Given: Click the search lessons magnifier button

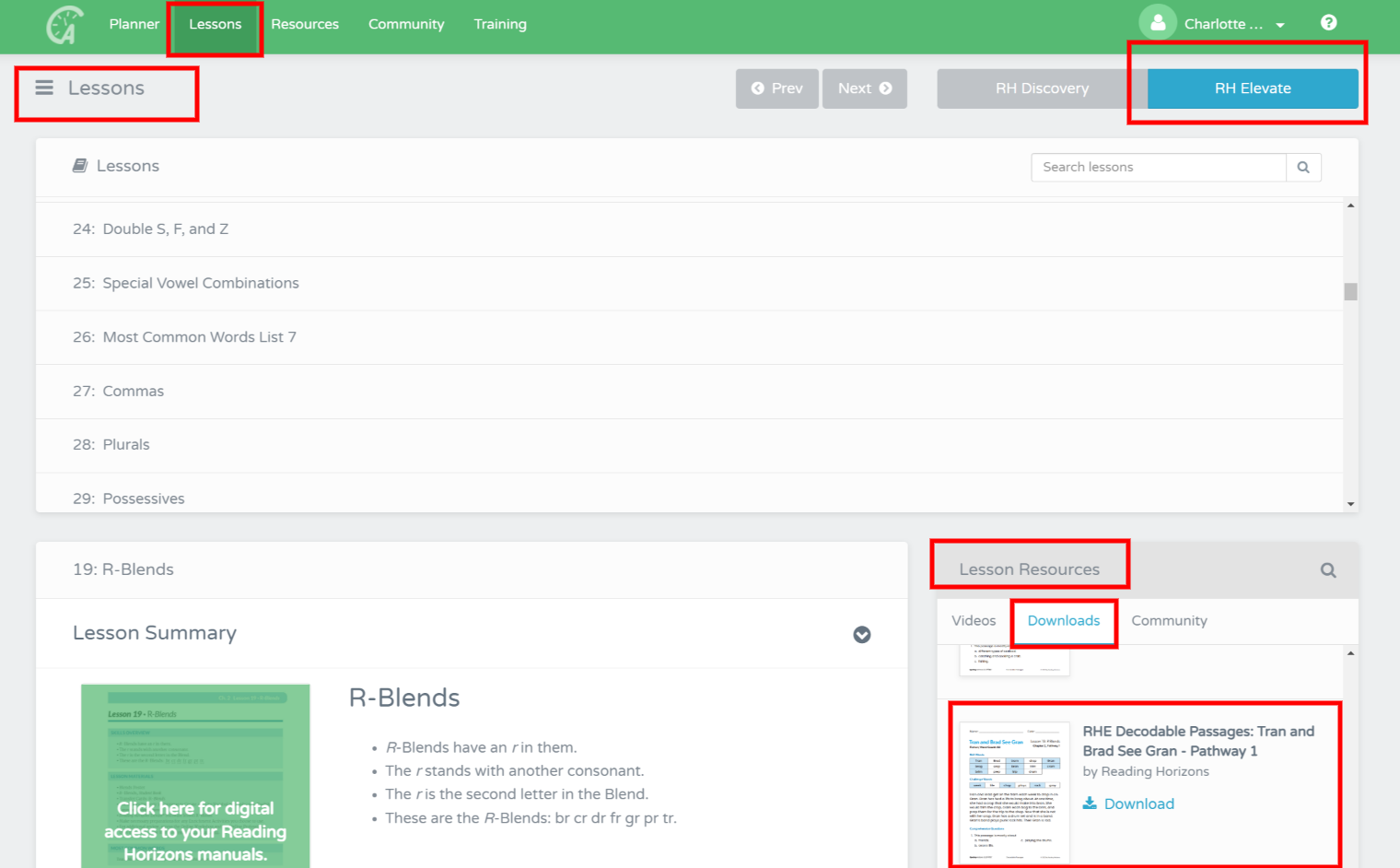Looking at the screenshot, I should (1303, 168).
